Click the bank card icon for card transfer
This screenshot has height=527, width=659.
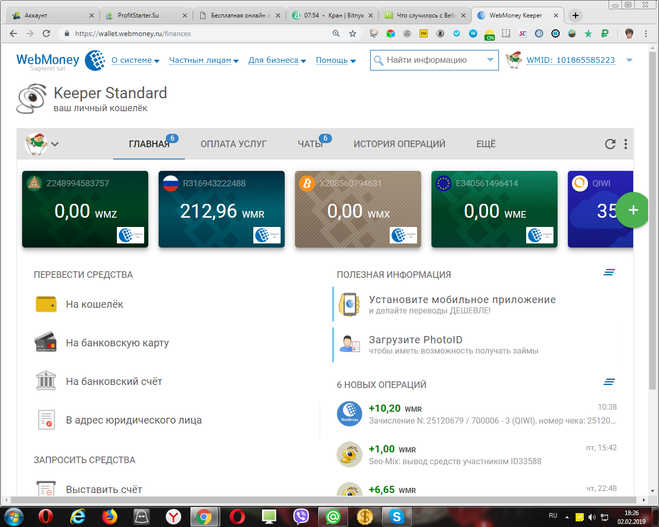click(x=45, y=343)
